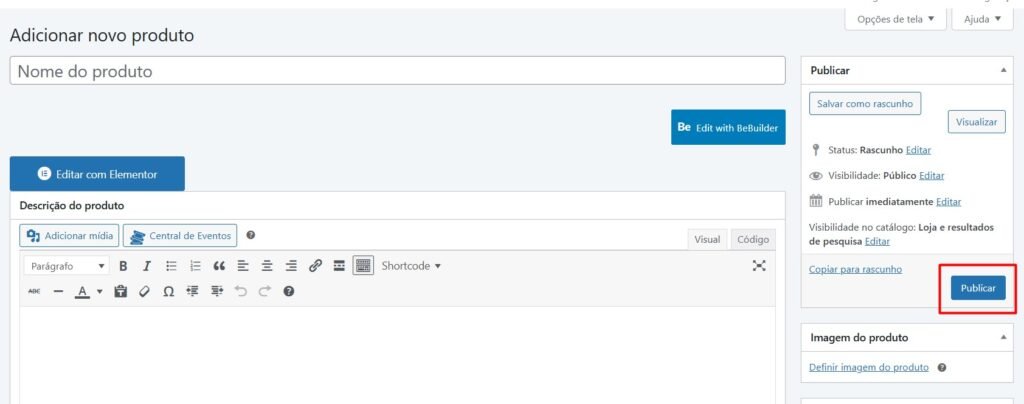Expand the Shortcode dropdown
The height and width of the screenshot is (404, 1024).
(411, 266)
